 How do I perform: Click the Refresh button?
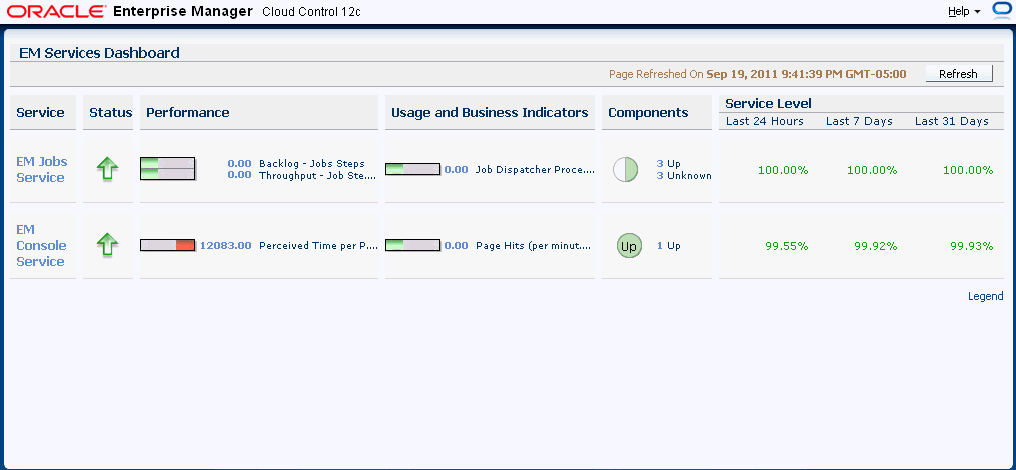tap(958, 74)
